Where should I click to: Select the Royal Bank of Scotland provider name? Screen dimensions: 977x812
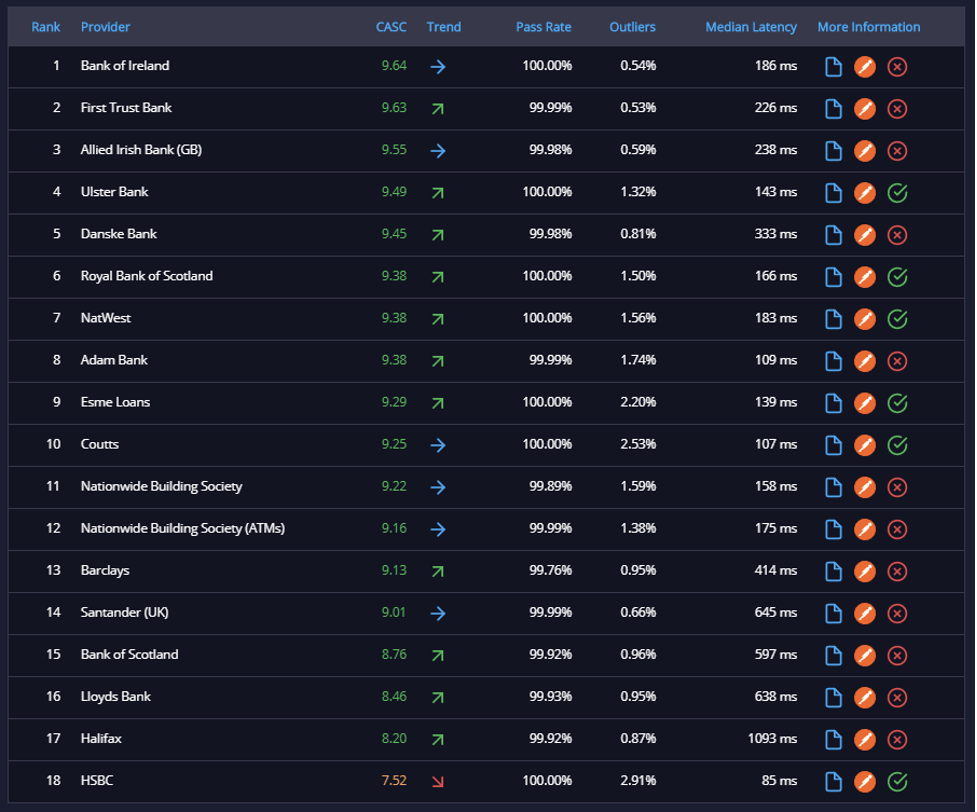pos(146,276)
